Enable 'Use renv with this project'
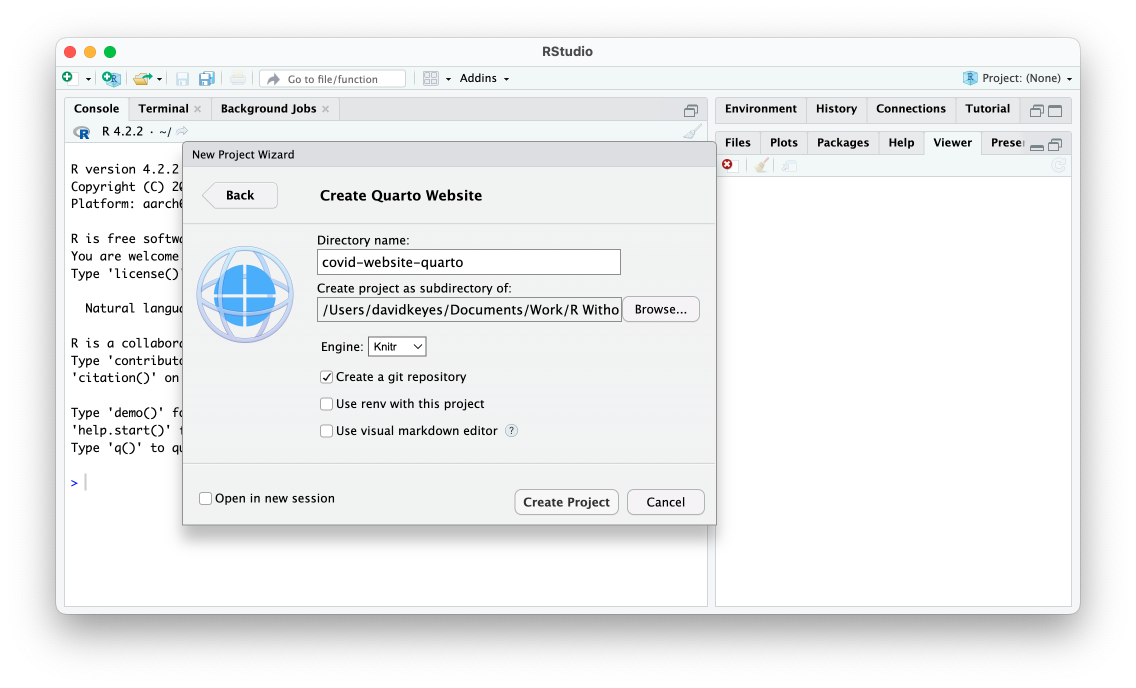This screenshot has width=1136, height=688. pos(326,404)
